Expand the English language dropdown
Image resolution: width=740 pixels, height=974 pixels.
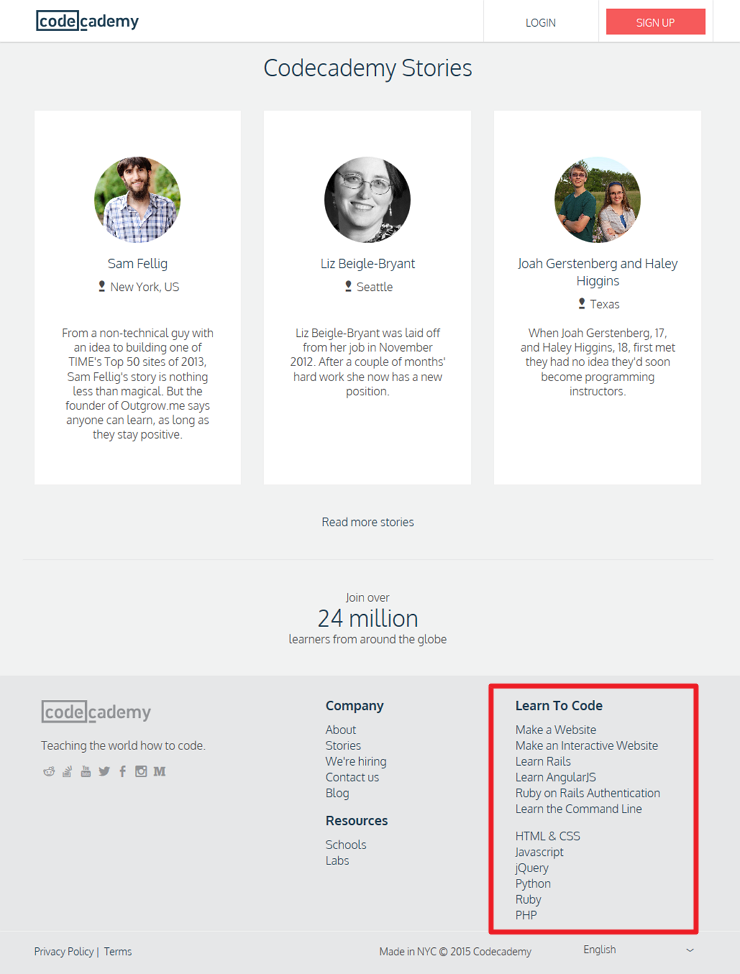[x=639, y=950]
